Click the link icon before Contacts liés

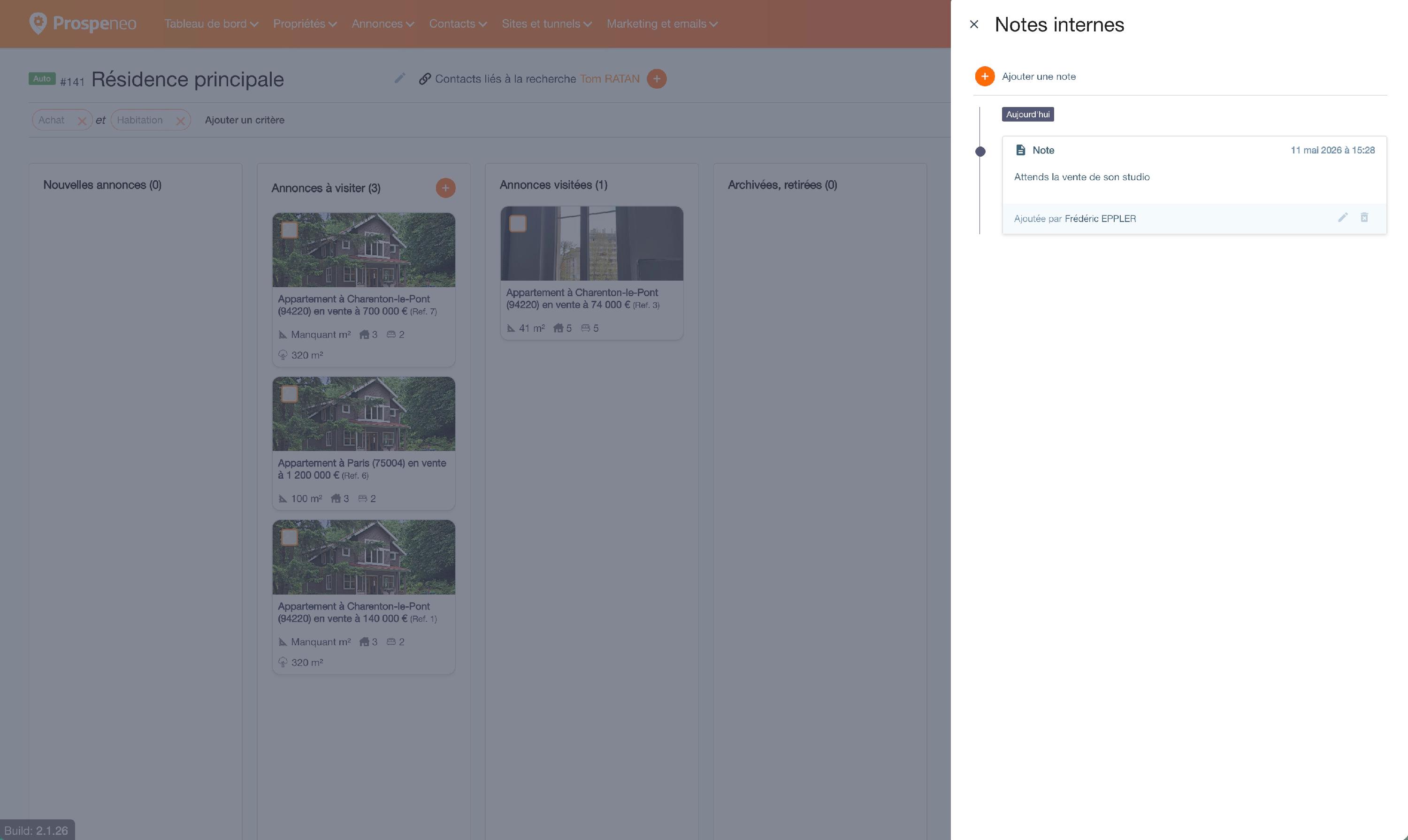pyautogui.click(x=425, y=79)
